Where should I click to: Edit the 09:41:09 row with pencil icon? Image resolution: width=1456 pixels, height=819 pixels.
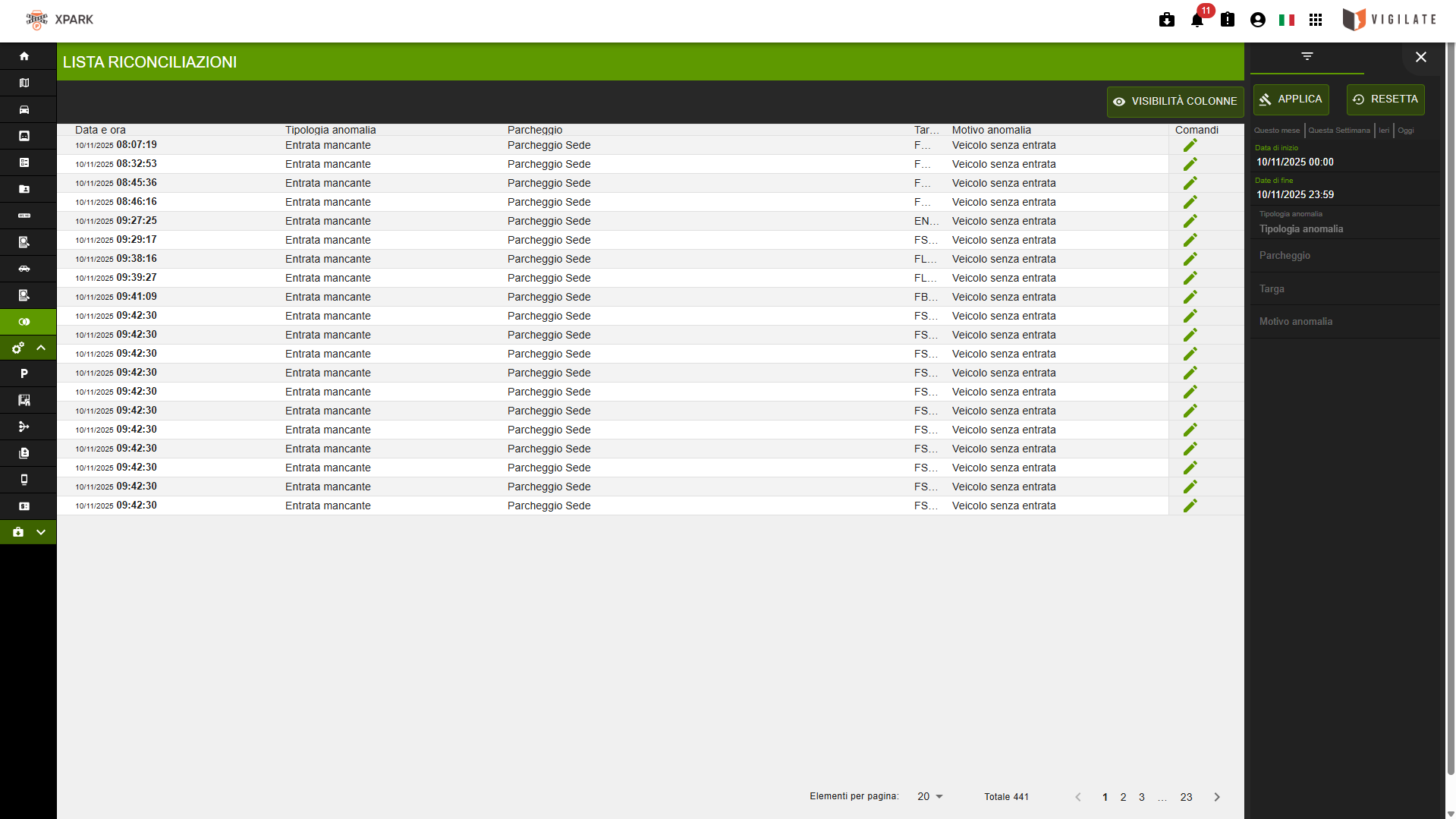1190,297
